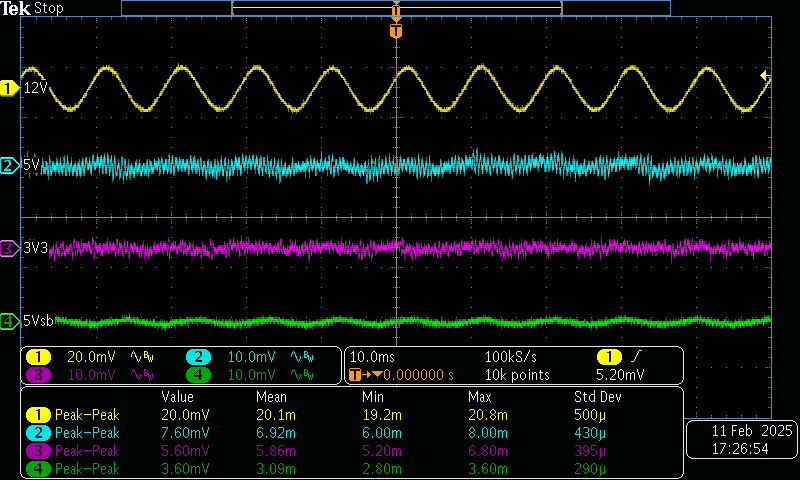Click channel 2 bandwidth limit coupling icon
This screenshot has height=480, width=800.
(x=302, y=357)
